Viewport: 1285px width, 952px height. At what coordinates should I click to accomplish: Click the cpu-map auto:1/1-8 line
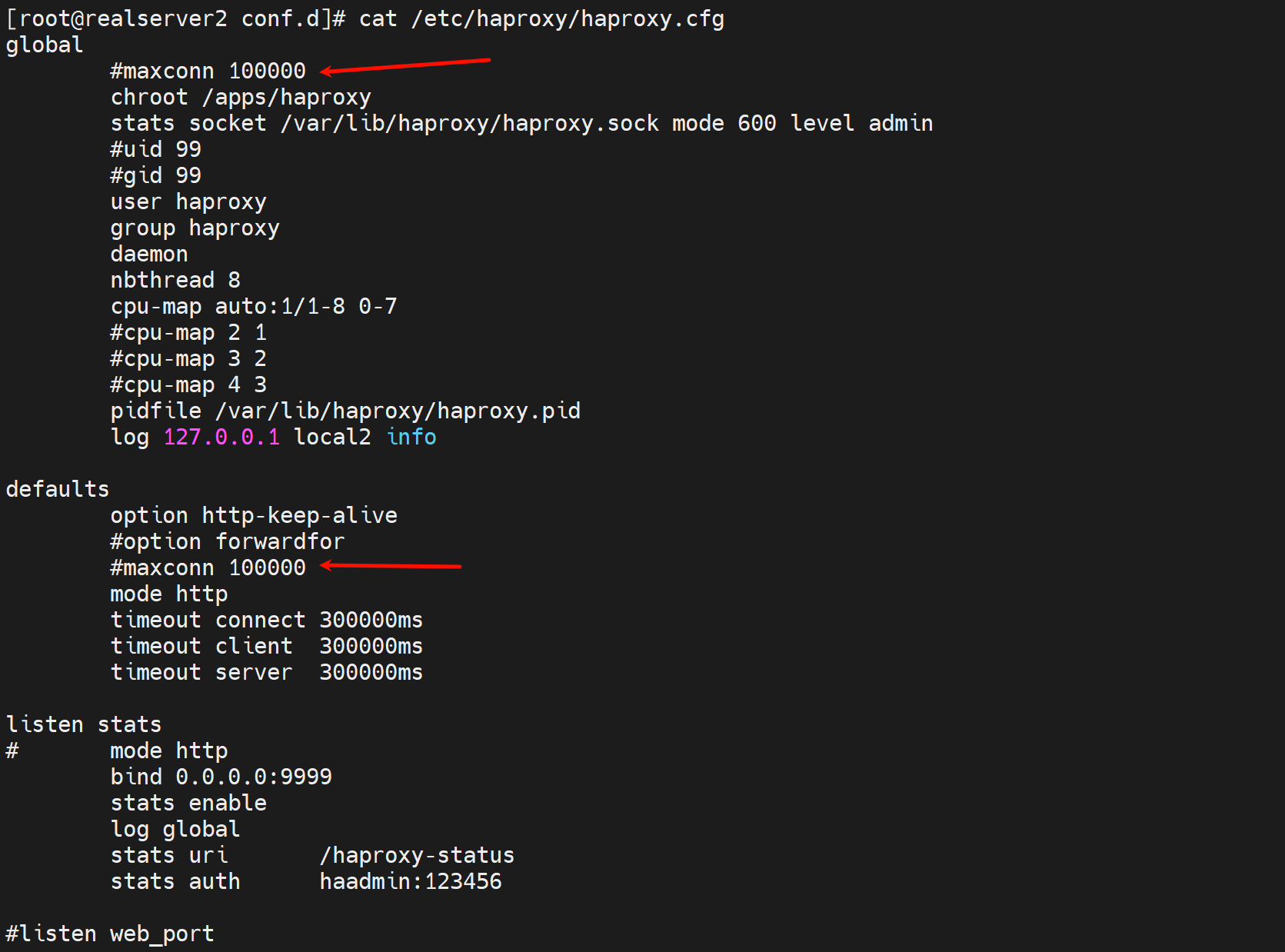[254, 307]
